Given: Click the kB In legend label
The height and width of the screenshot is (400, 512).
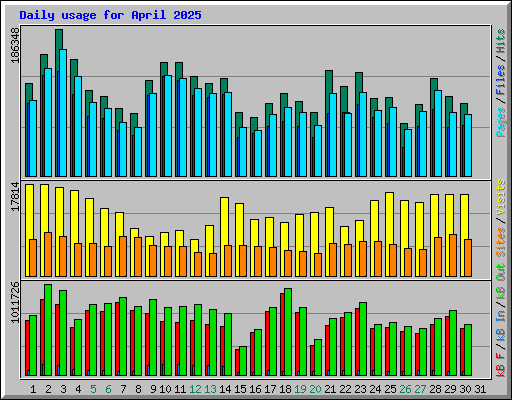Looking at the screenshot, I should 501,326.
